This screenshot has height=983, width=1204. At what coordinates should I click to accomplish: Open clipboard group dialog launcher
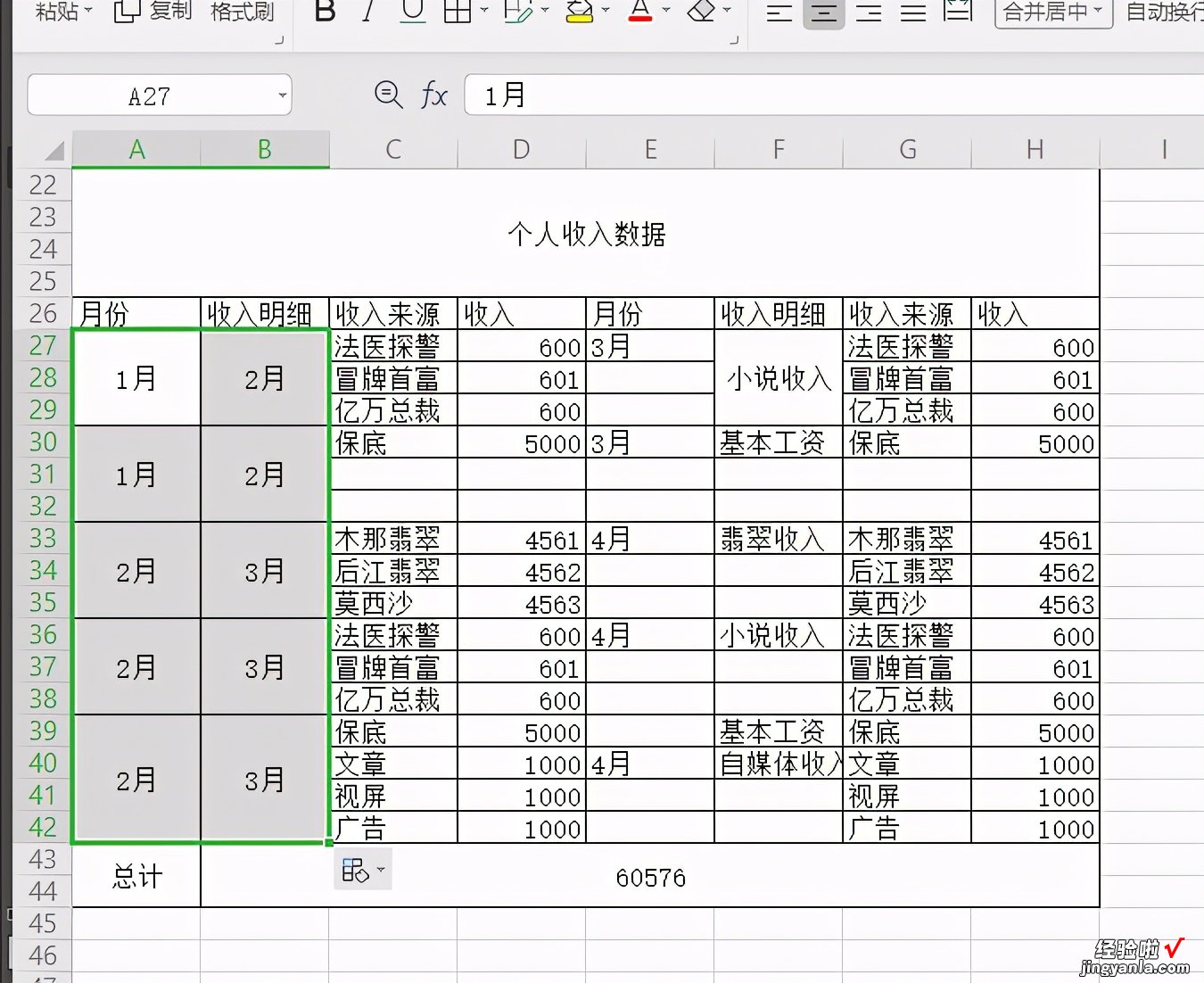(279, 39)
